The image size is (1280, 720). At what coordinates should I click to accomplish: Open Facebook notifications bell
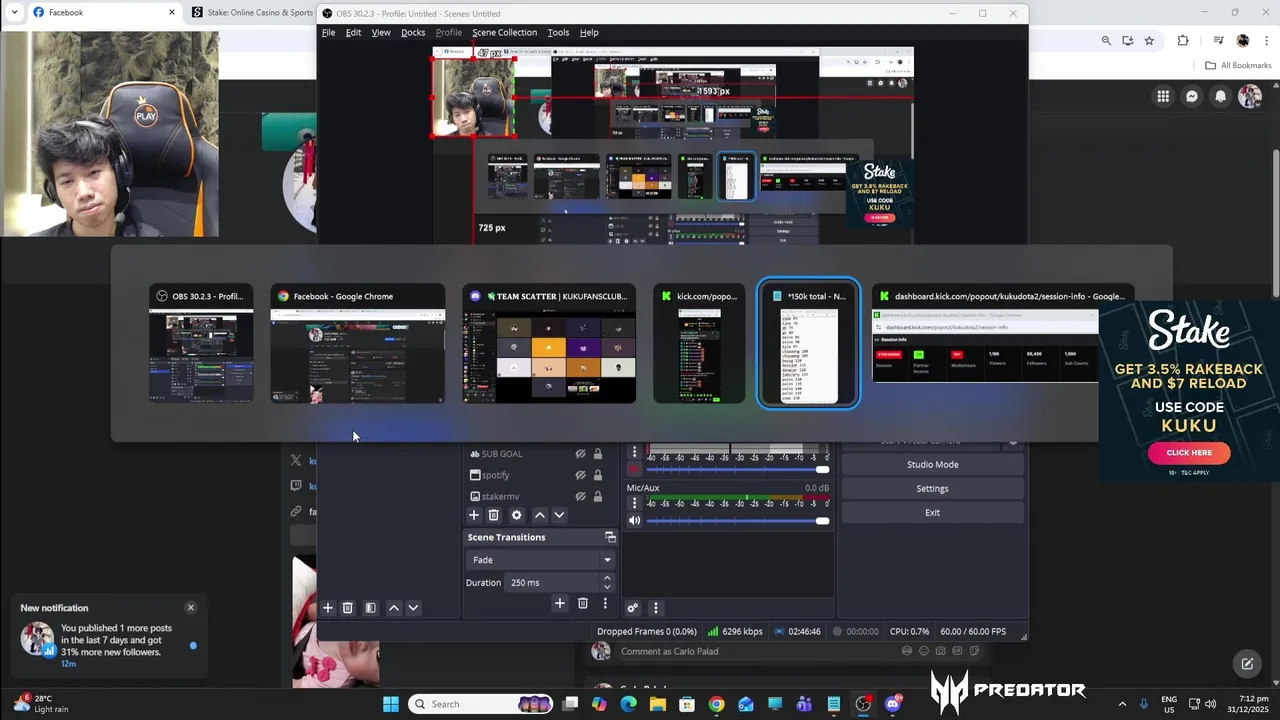coord(1221,96)
